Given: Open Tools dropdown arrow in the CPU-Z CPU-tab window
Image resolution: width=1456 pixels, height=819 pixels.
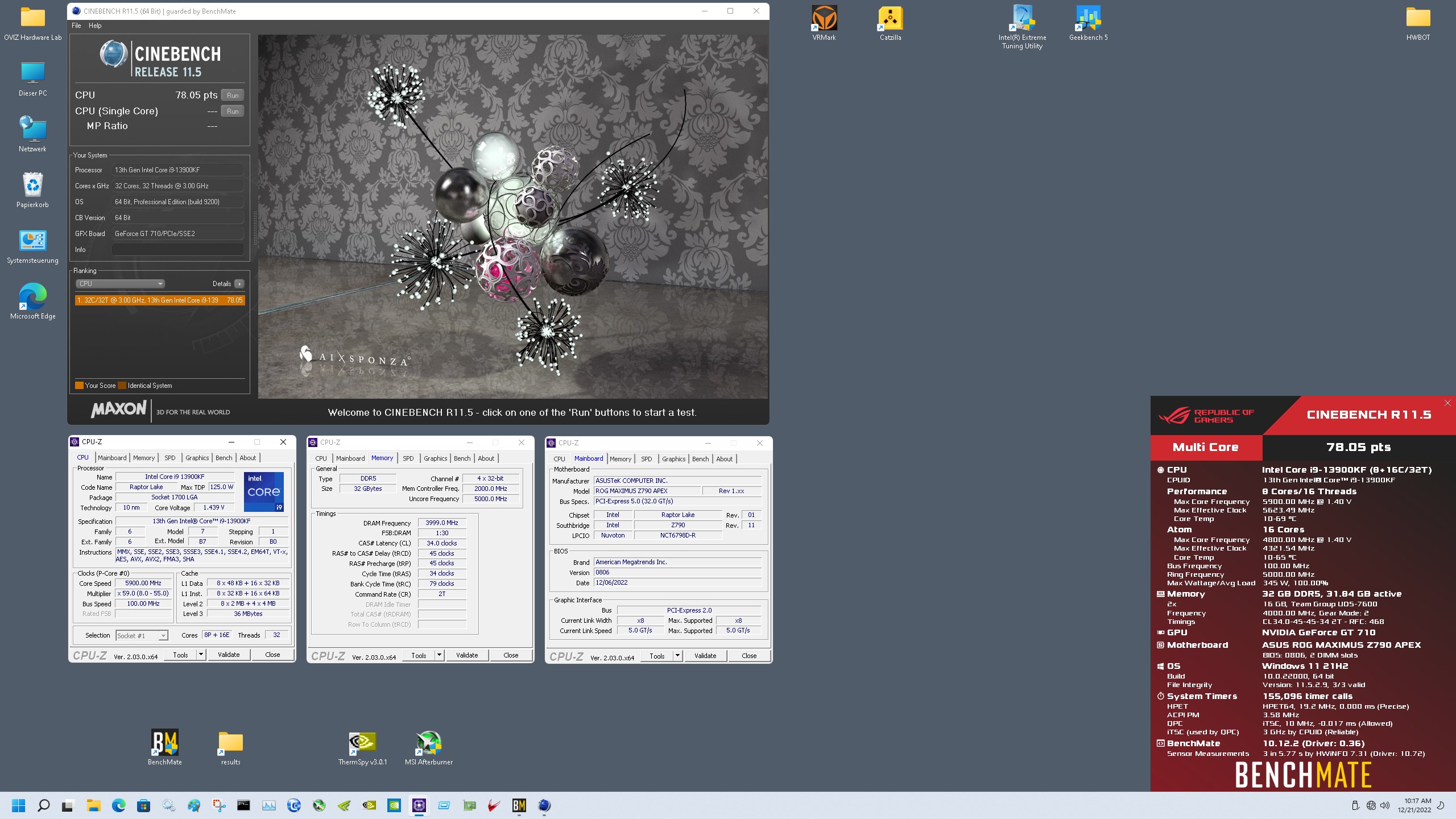Looking at the screenshot, I should 201,655.
